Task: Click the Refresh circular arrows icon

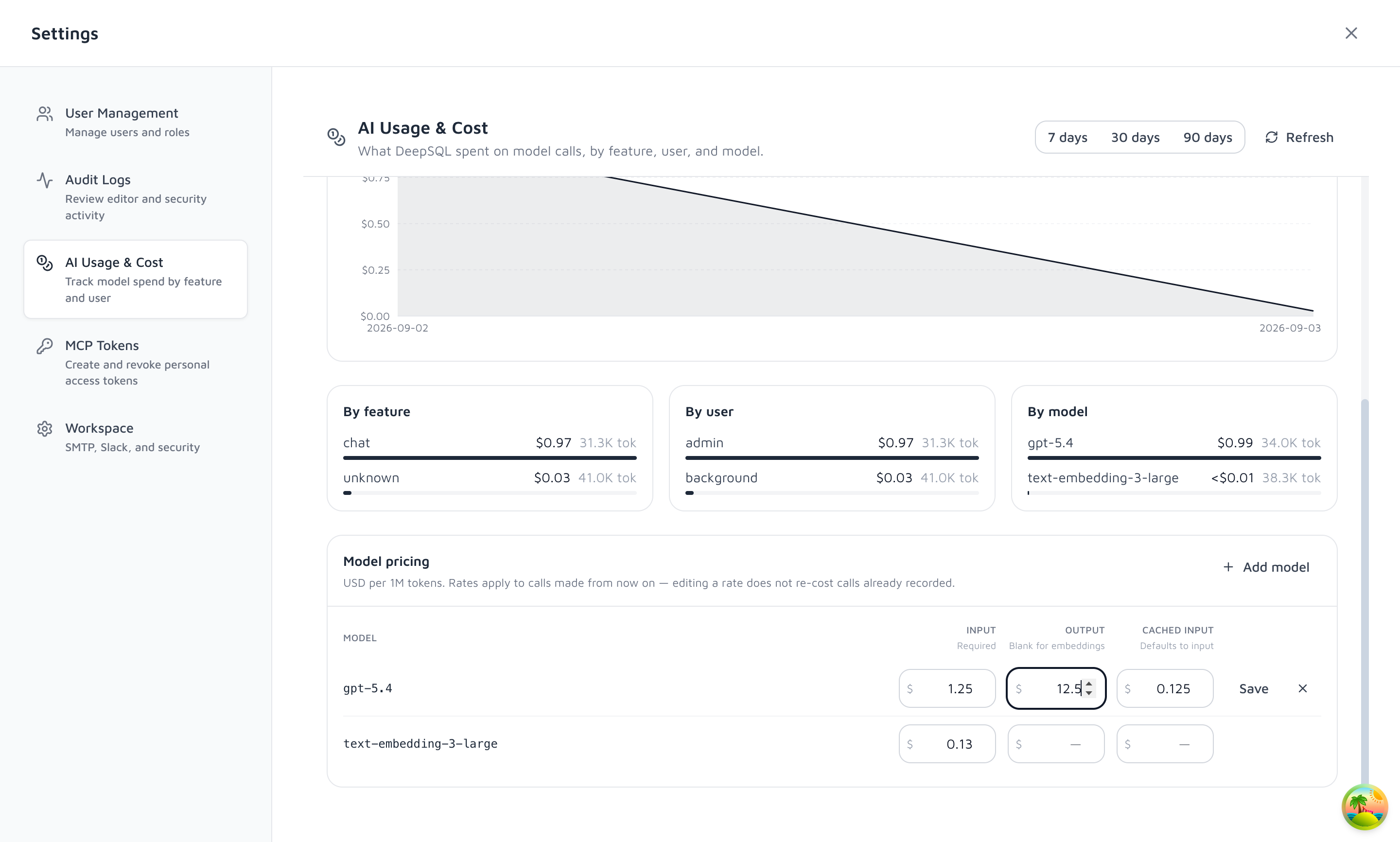Action: [x=1271, y=137]
